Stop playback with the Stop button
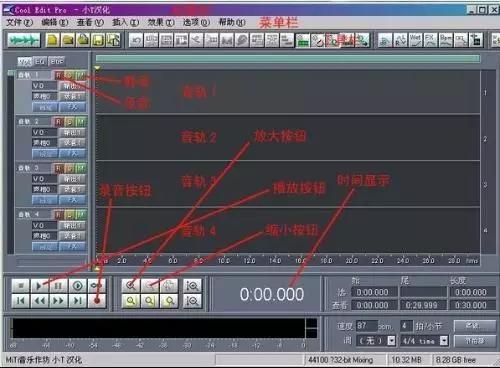 pos(20,286)
